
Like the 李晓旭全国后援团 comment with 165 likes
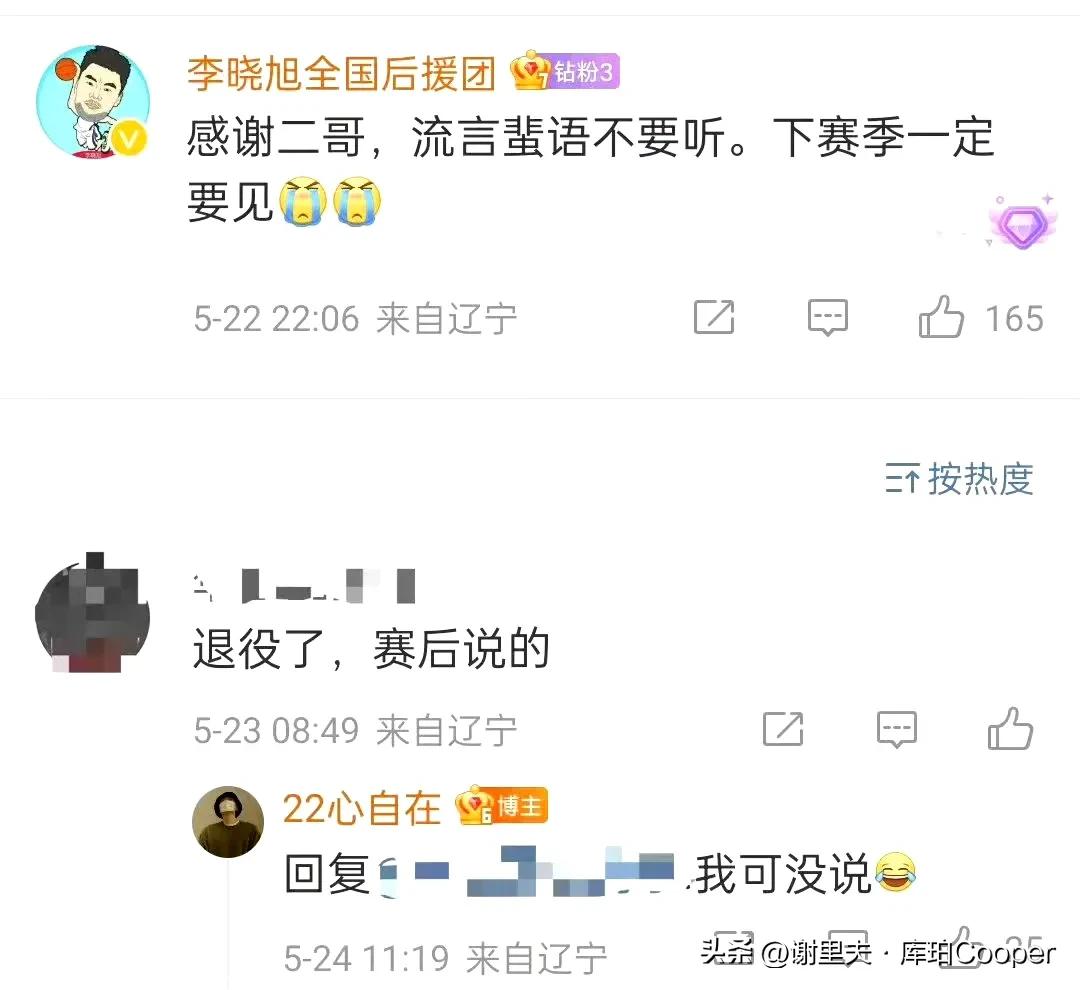point(940,318)
